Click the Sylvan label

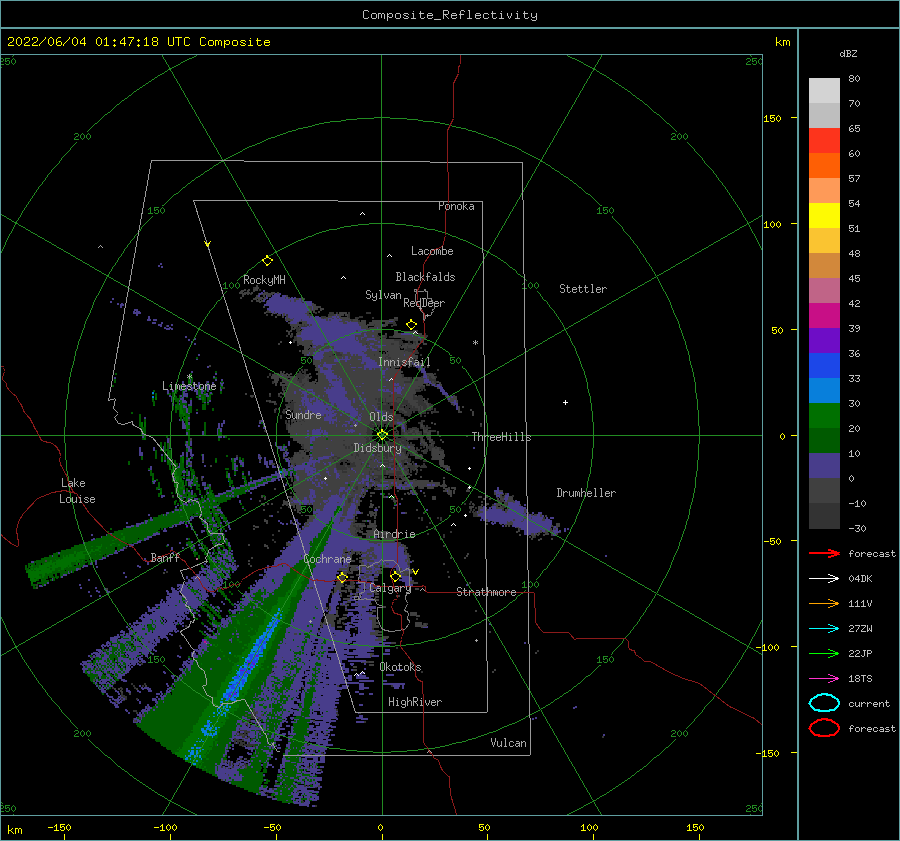point(383,295)
